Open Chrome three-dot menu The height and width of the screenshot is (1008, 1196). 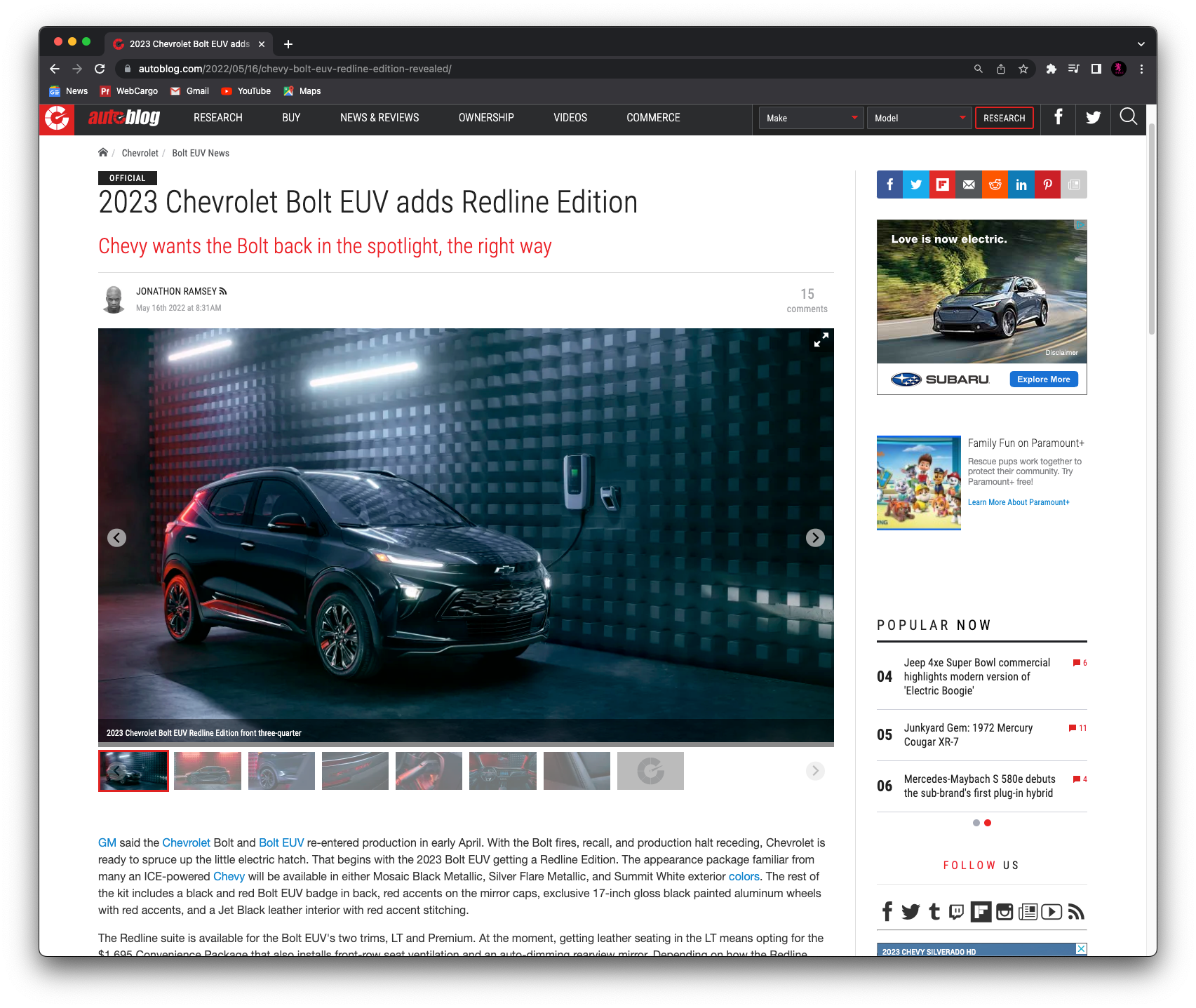click(1141, 69)
